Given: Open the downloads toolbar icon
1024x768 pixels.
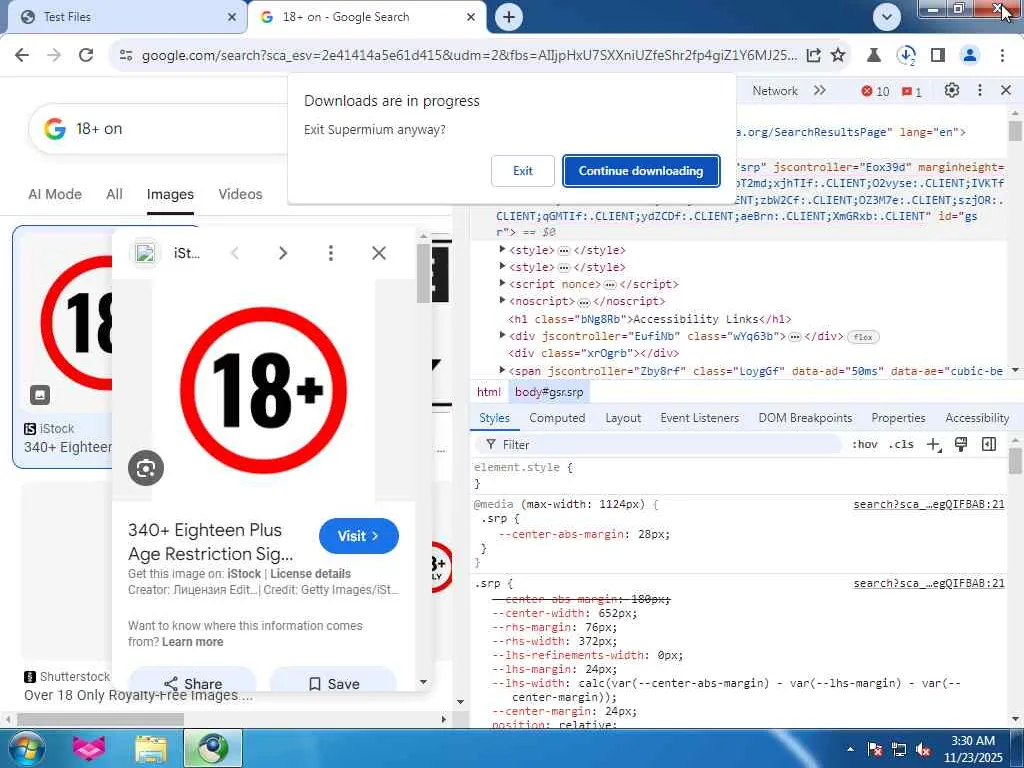Looking at the screenshot, I should coord(906,56).
